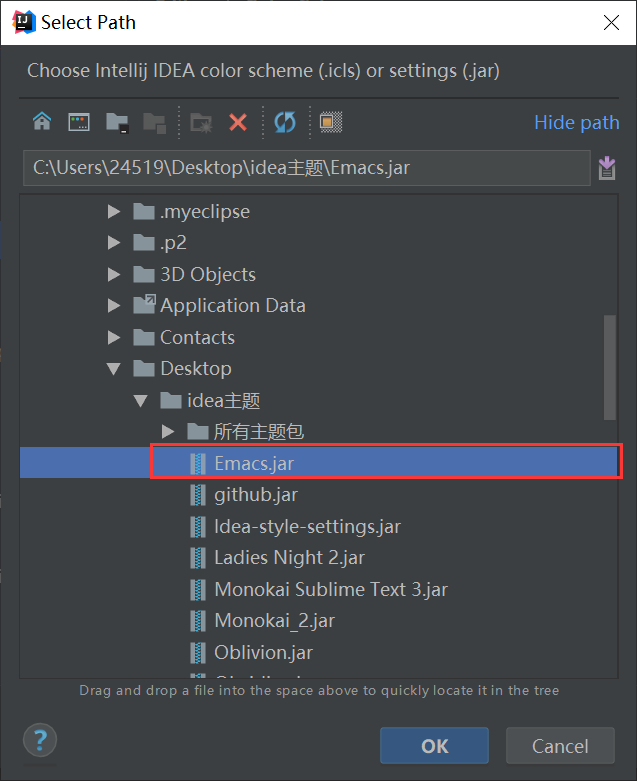Click into the path text field
Image resolution: width=637 pixels, height=781 pixels.
pos(307,168)
